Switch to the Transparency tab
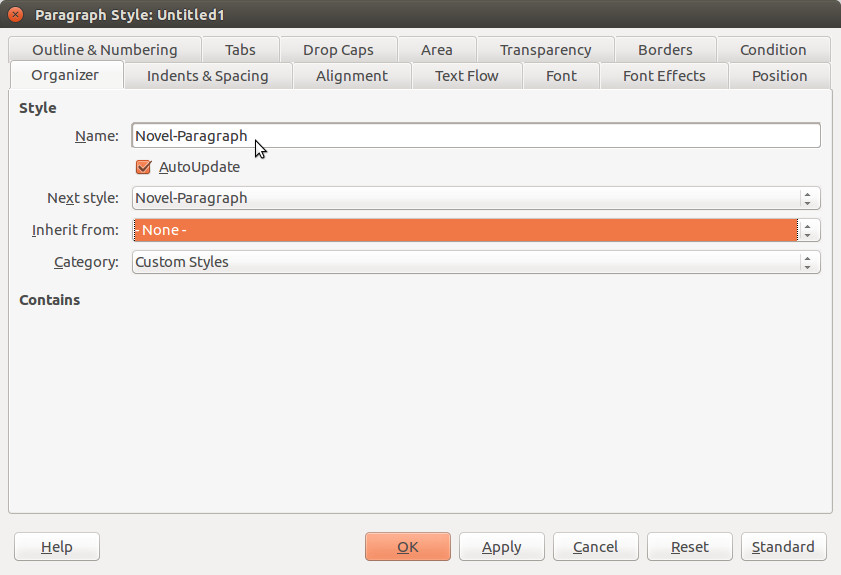Screen dimensions: 841x575 (545, 50)
